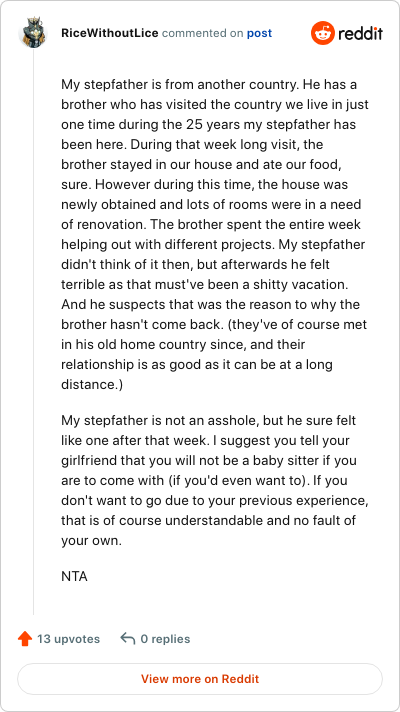Follow the blue 'post' link
Screen dimensions: 400x712
(x=259, y=34)
